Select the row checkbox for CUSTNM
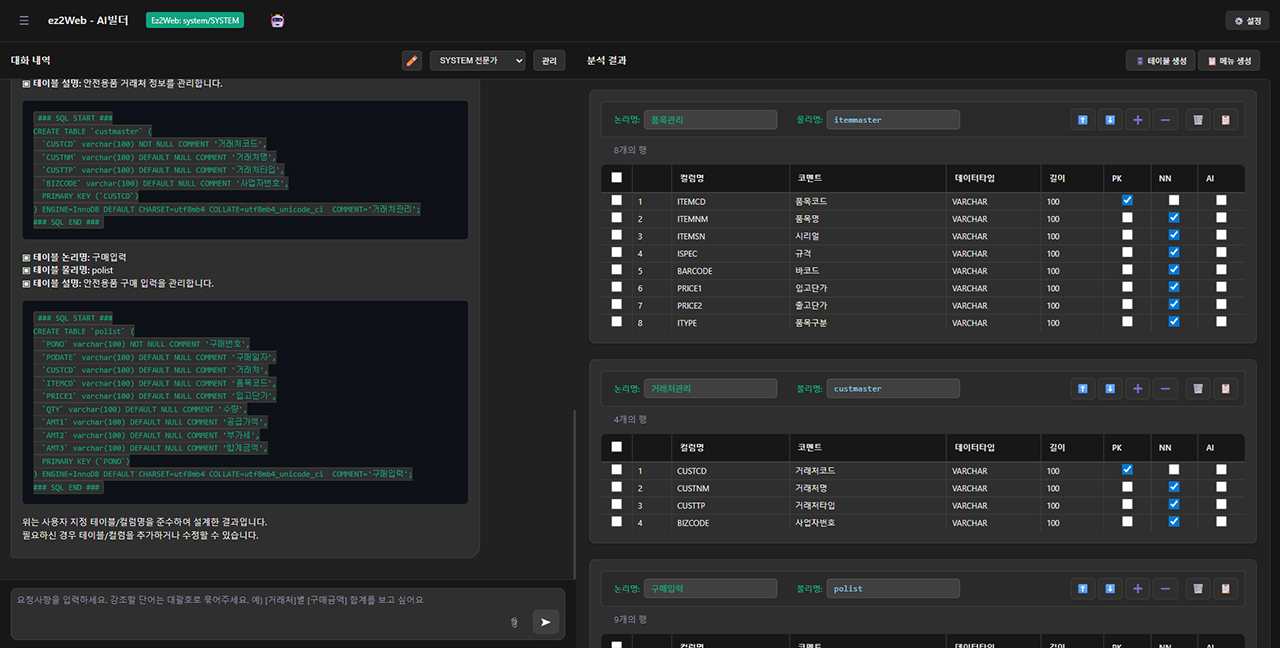 617,488
